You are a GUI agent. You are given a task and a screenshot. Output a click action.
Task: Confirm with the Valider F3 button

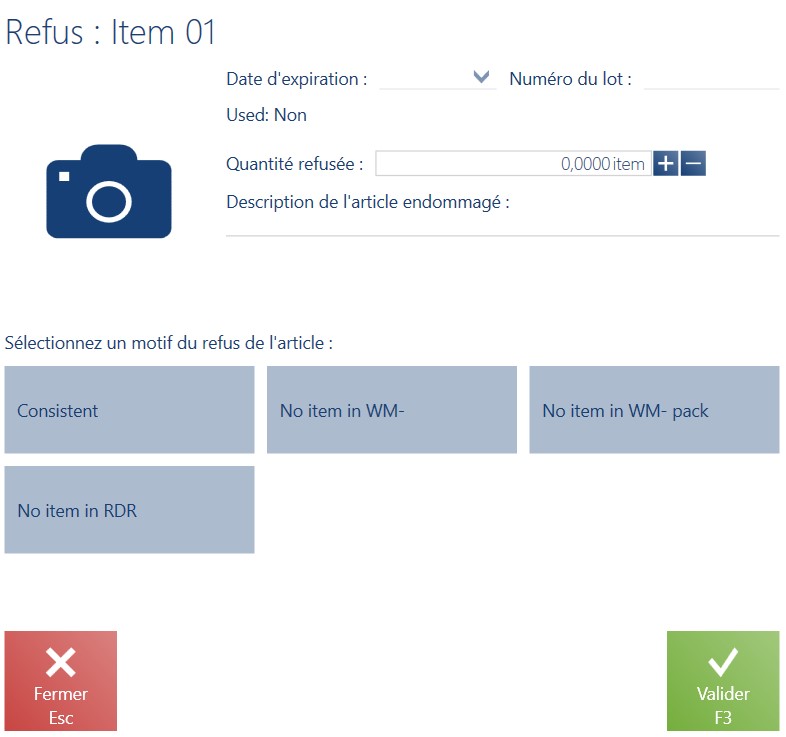tap(723, 681)
